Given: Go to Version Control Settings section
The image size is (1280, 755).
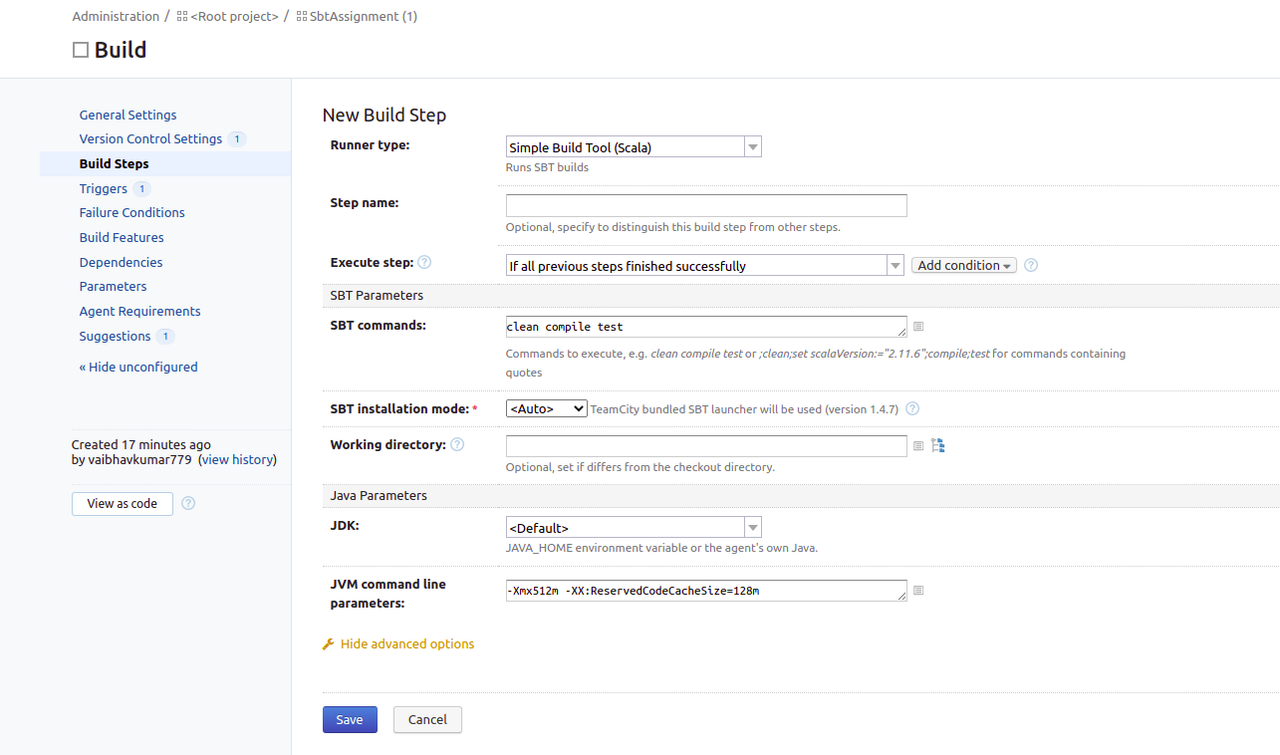Looking at the screenshot, I should (150, 138).
